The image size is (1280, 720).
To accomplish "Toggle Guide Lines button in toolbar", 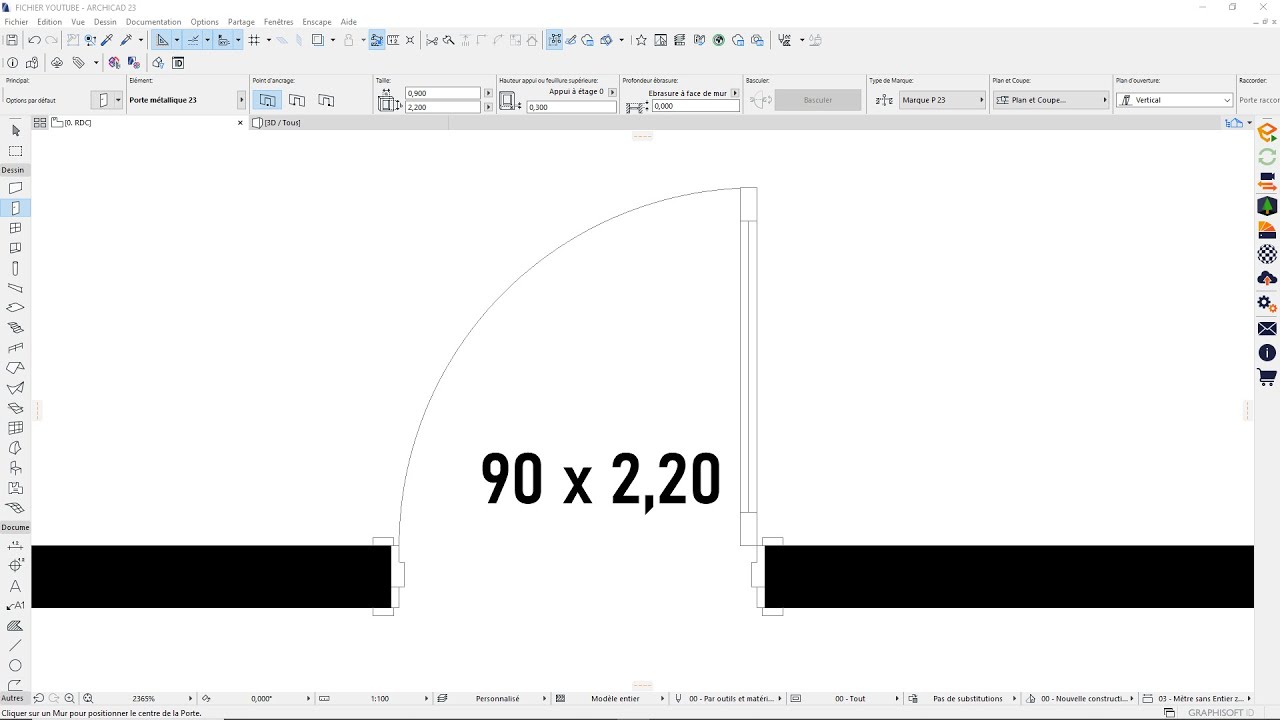I will 162,40.
